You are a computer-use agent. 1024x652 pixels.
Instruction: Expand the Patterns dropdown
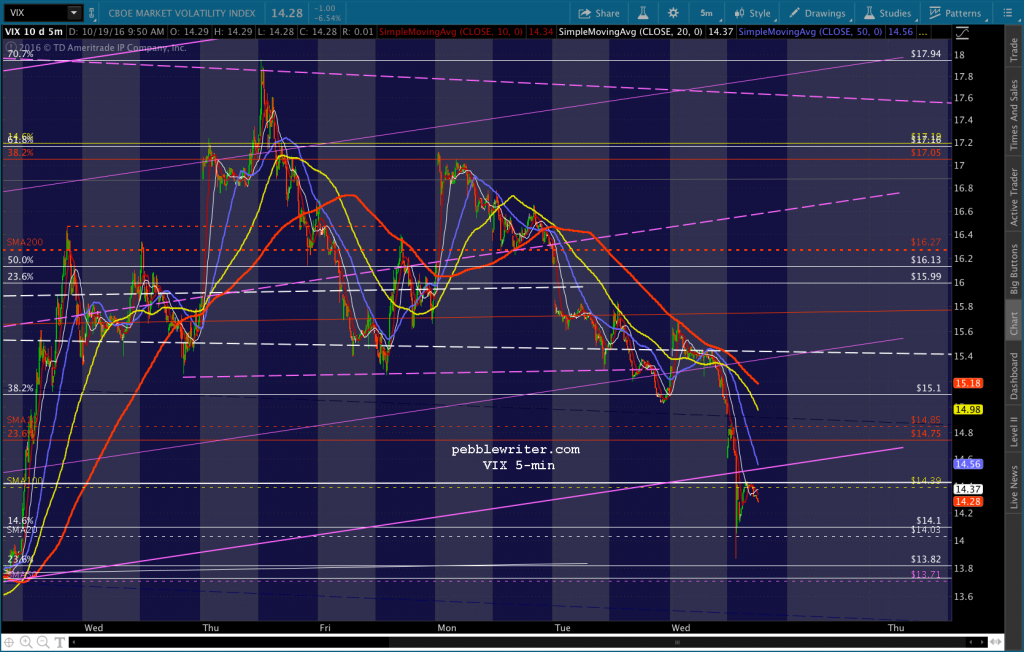[955, 13]
